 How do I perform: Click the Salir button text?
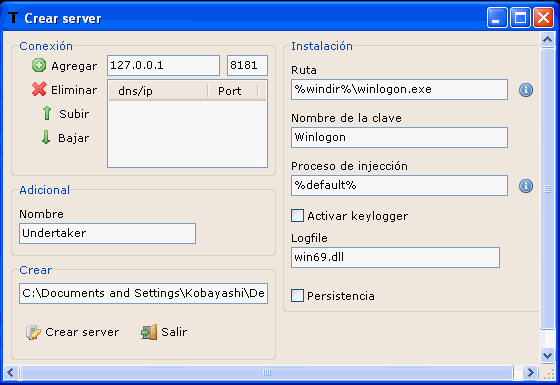pos(174,332)
